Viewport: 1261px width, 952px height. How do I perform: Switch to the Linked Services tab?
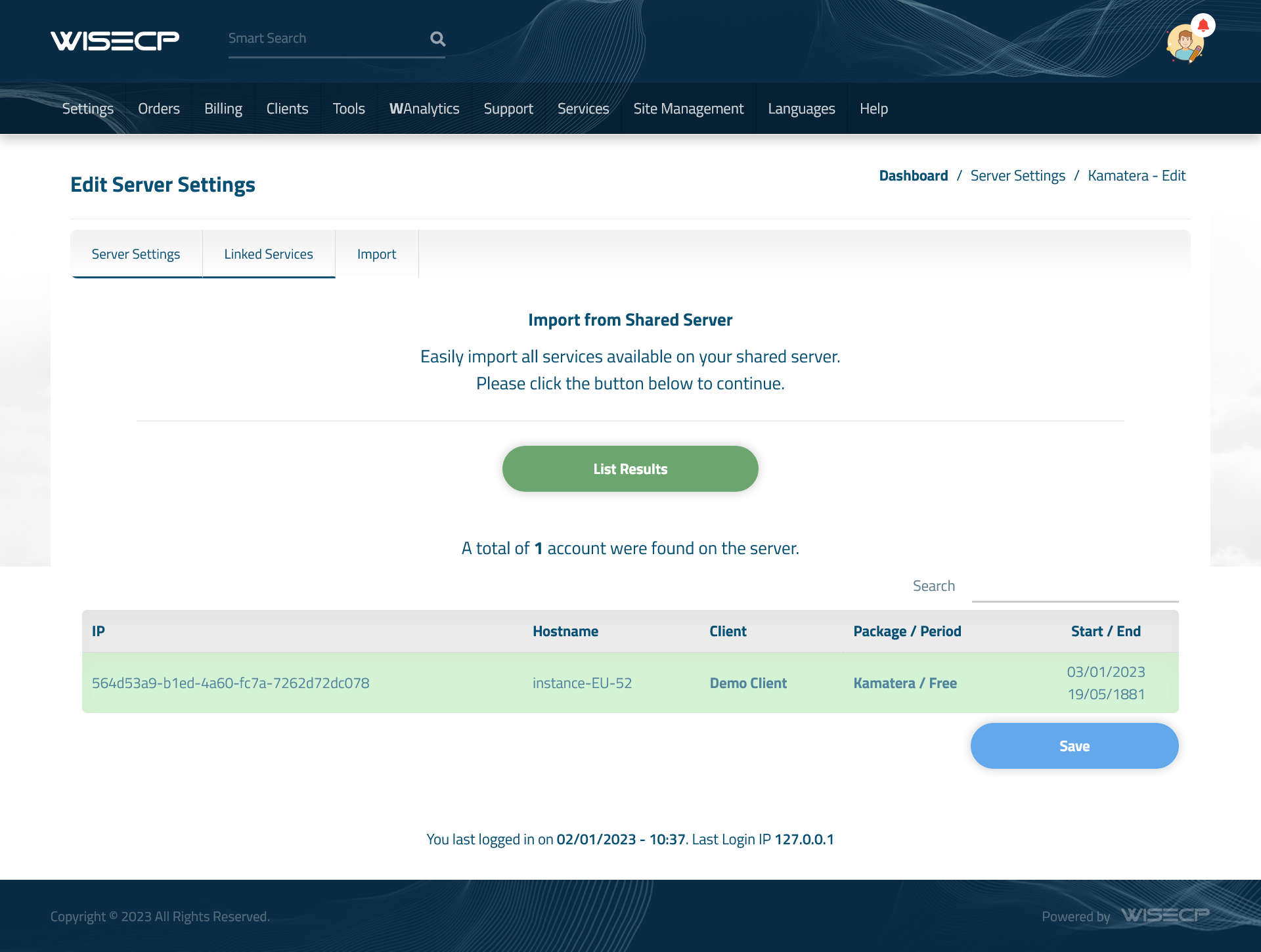pos(268,253)
